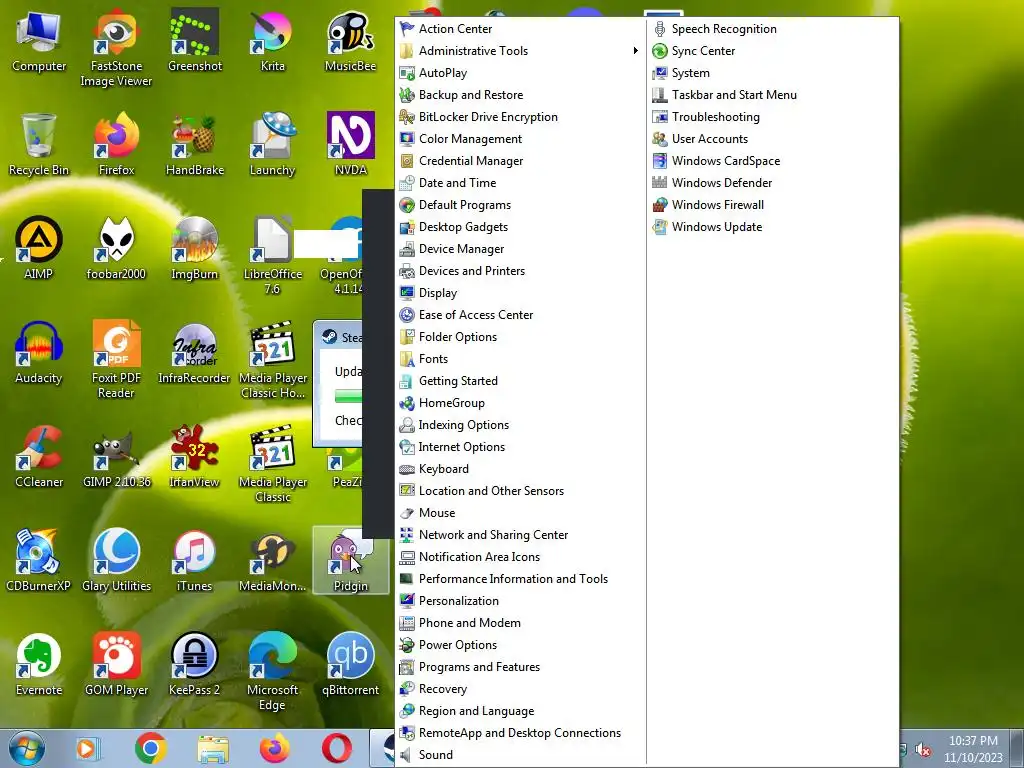Click the IrfanView desktop icon
The width and height of the screenshot is (1024, 768).
pyautogui.click(x=195, y=456)
